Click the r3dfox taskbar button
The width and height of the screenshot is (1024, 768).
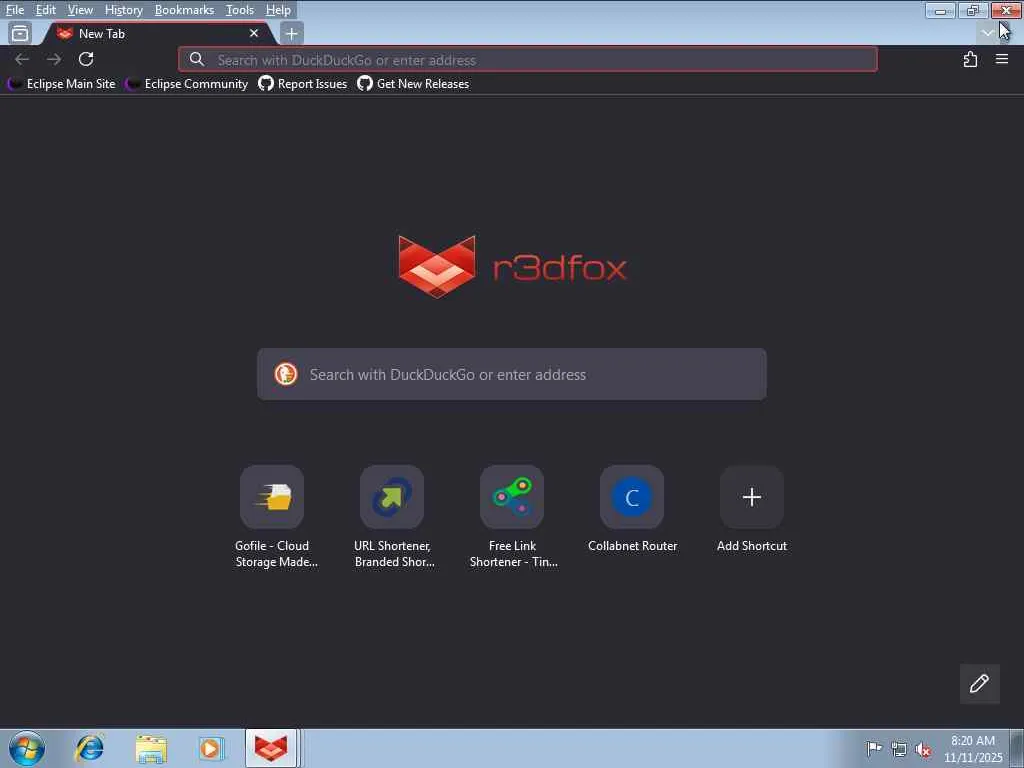click(x=272, y=748)
